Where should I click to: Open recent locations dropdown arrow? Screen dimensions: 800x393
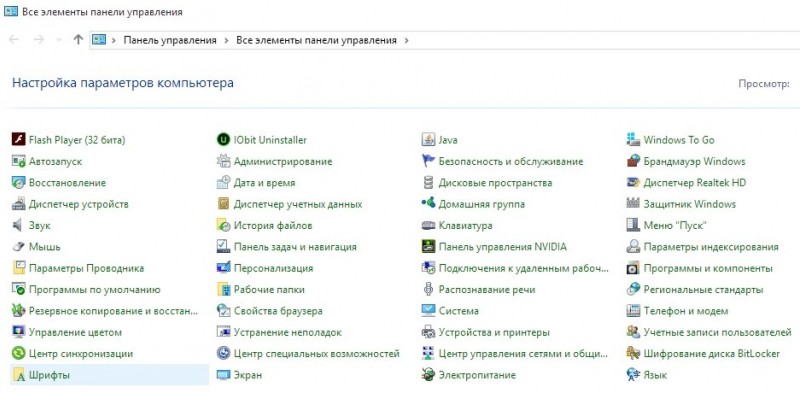59,40
